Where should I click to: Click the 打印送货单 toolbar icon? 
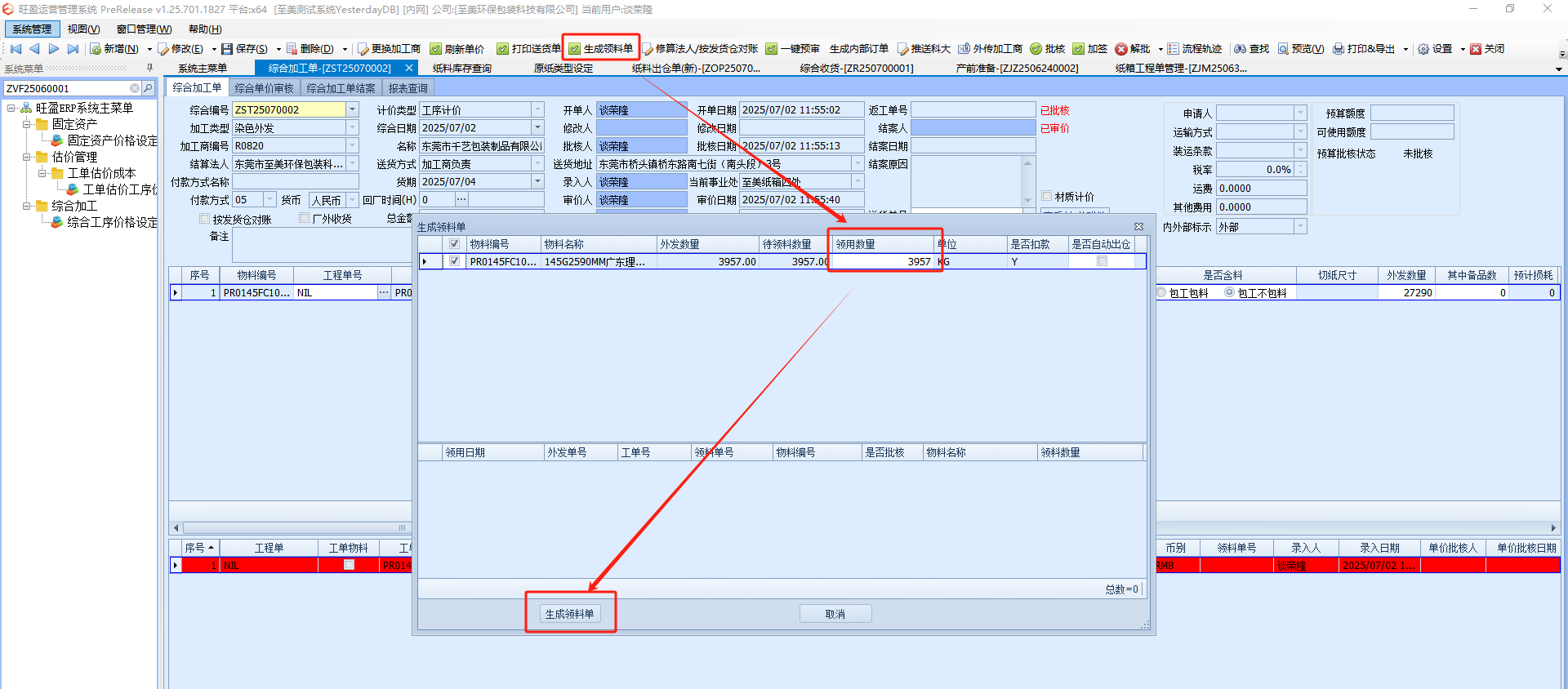click(x=503, y=49)
